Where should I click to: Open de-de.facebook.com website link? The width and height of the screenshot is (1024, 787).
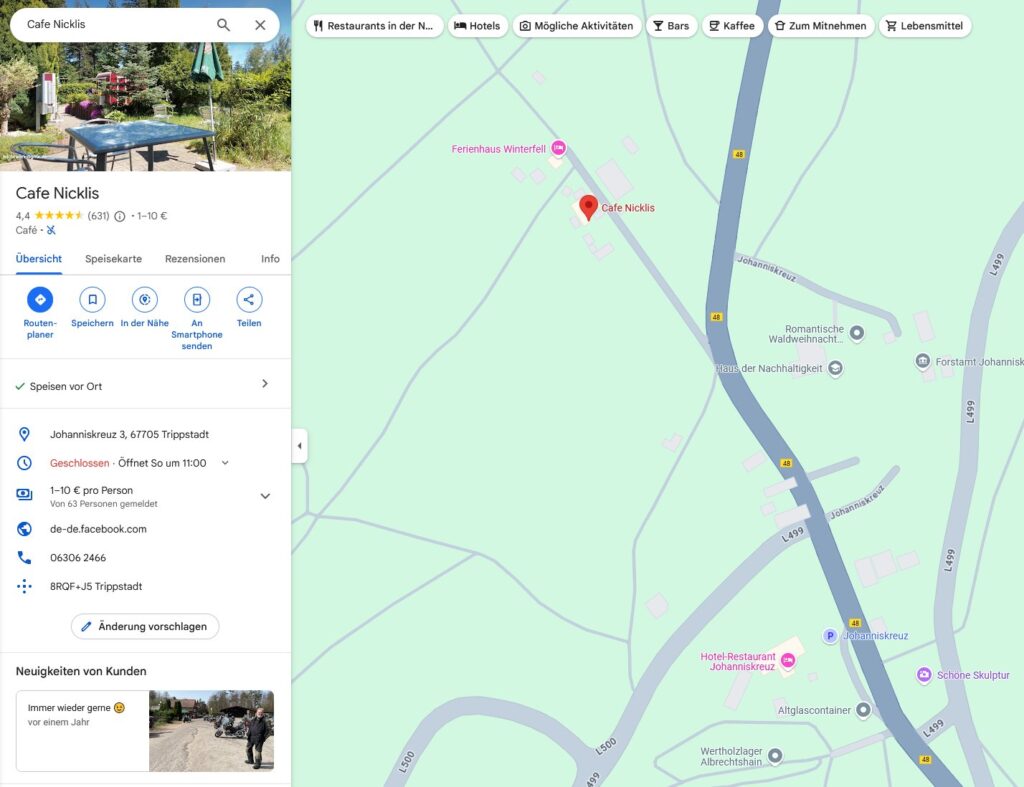click(98, 529)
